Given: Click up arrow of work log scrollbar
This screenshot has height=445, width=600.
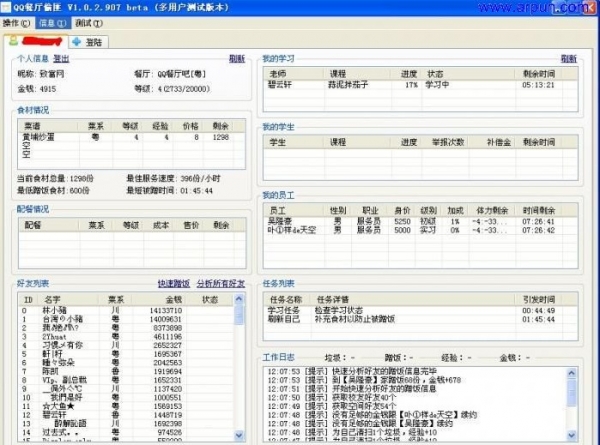Looking at the screenshot, I should point(571,373).
